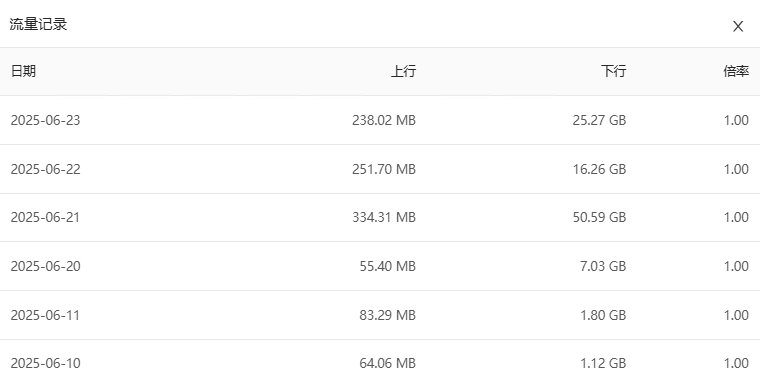This screenshot has width=760, height=379.
Task: Select the 2025-06-11 date cell
Action: click(x=46, y=315)
